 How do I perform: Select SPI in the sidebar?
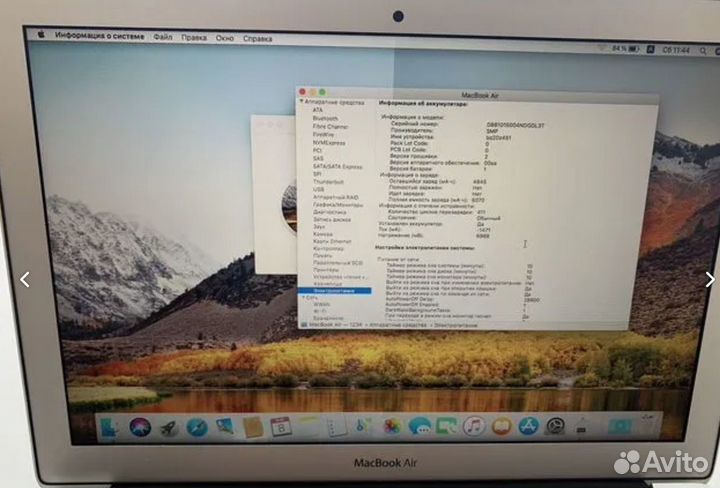[317, 174]
